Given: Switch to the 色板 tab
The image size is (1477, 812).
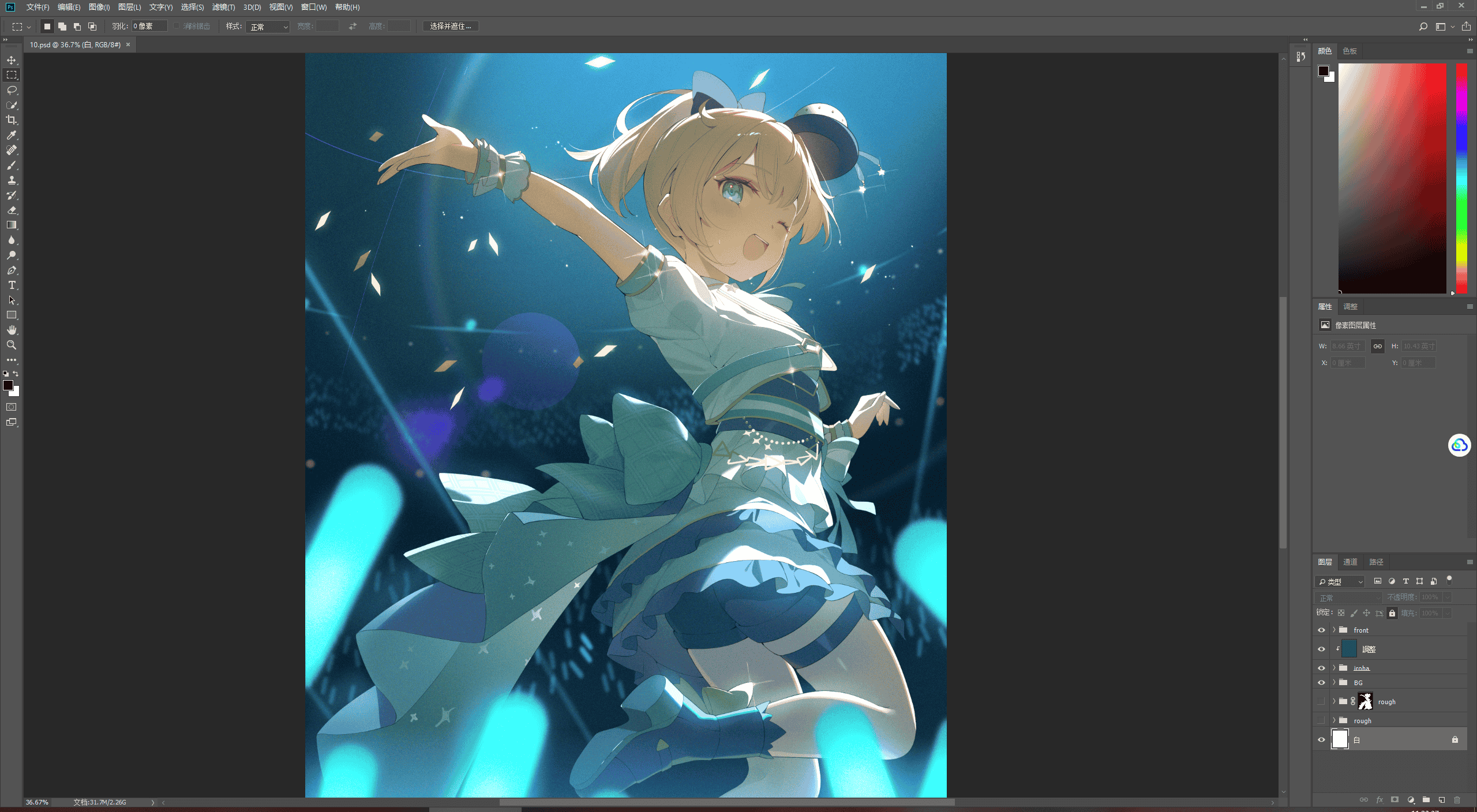Looking at the screenshot, I should point(1349,51).
